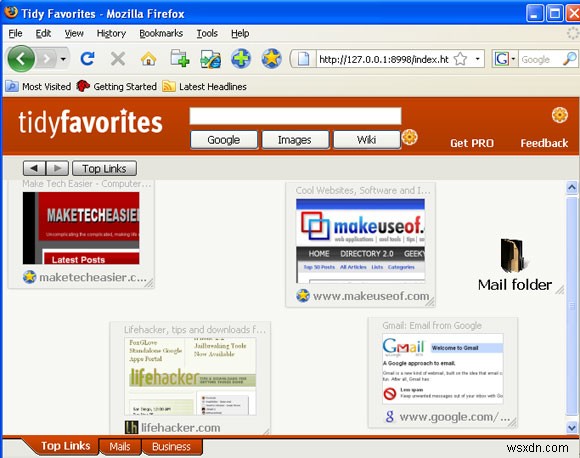Click the toolbar icon with arrows and IE logo
Image resolution: width=580 pixels, height=458 pixels.
click(x=210, y=59)
